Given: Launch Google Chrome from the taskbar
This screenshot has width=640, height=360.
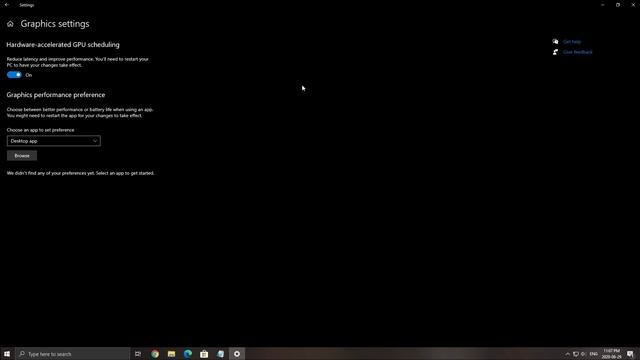Looking at the screenshot, I should pyautogui.click(x=155, y=354).
